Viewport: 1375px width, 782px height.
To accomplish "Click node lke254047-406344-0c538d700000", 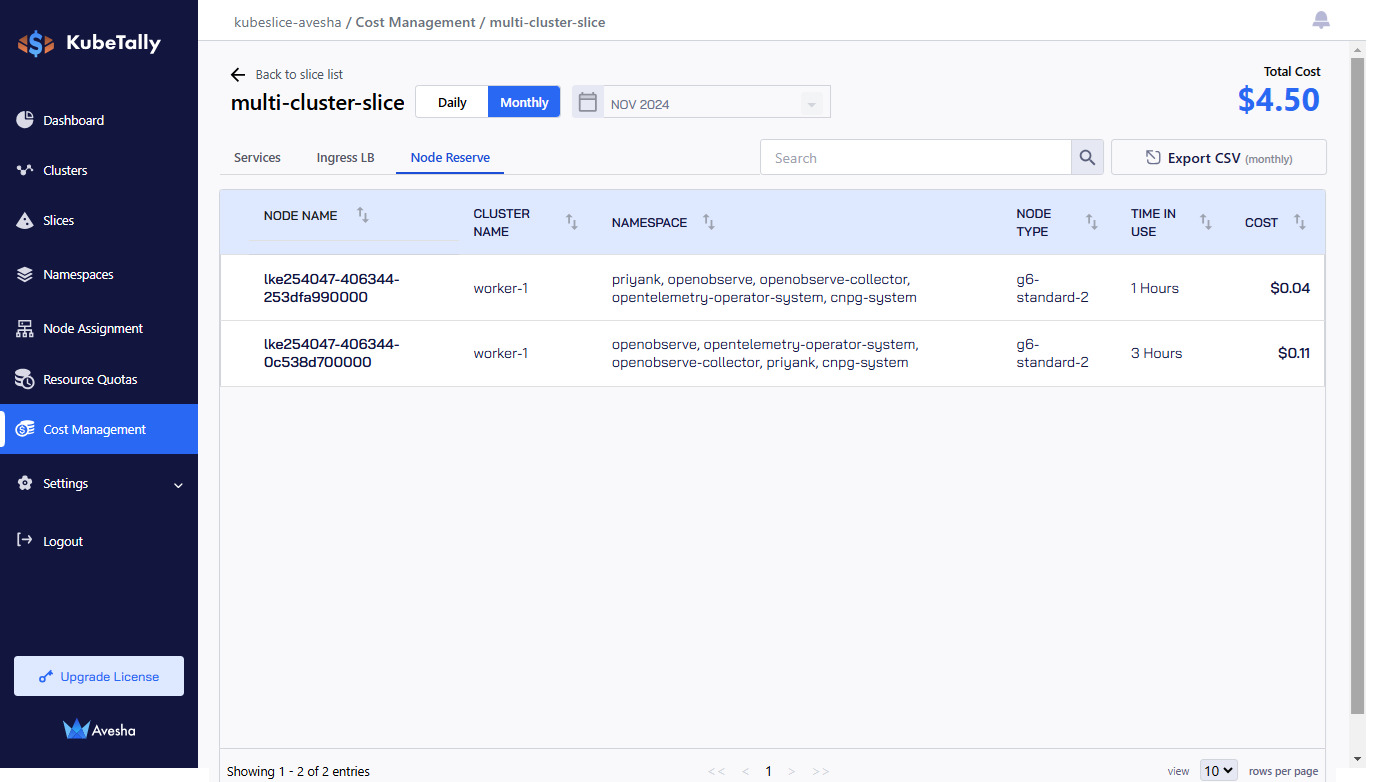I will [x=331, y=353].
